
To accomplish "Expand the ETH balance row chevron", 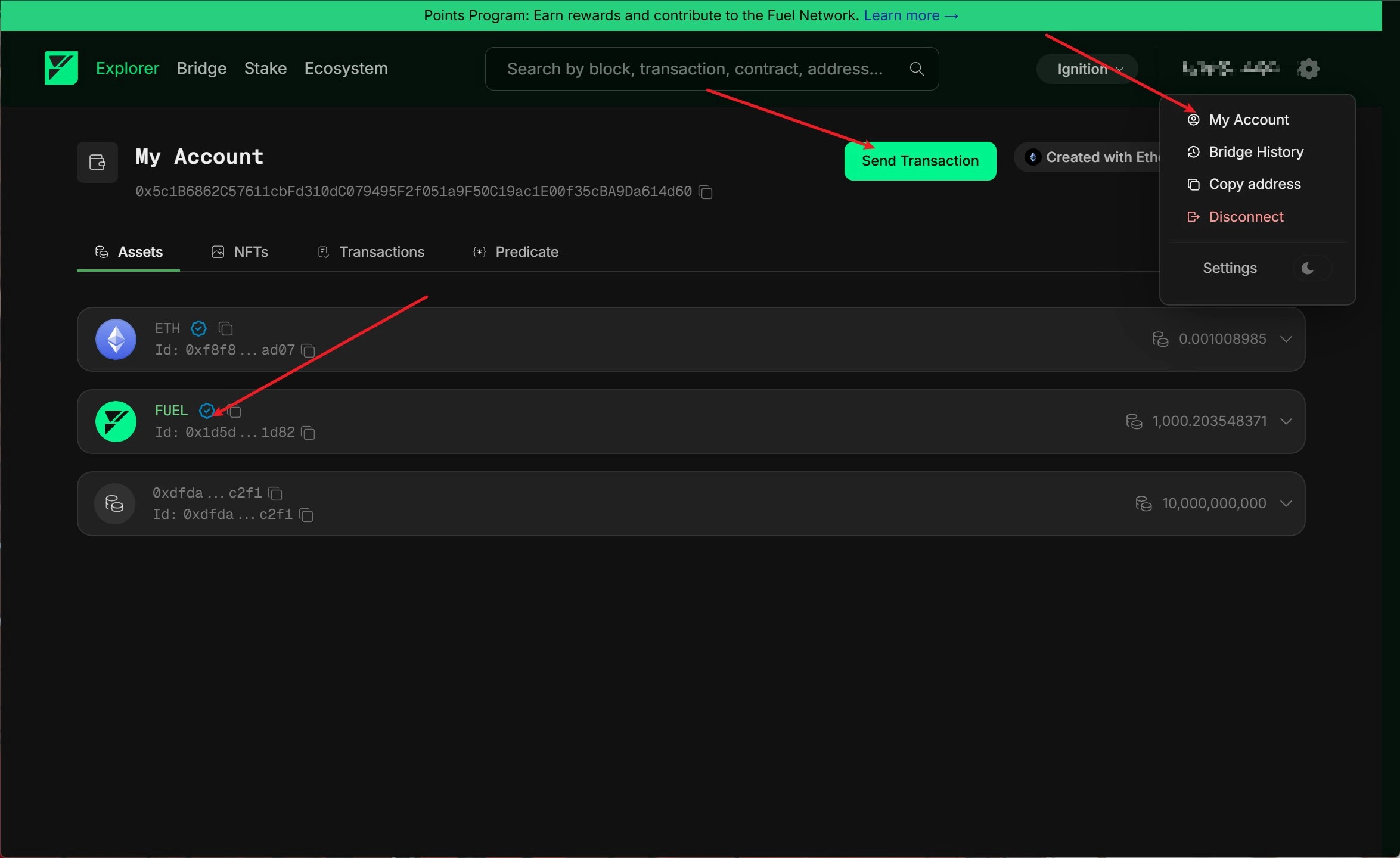I will 1286,338.
